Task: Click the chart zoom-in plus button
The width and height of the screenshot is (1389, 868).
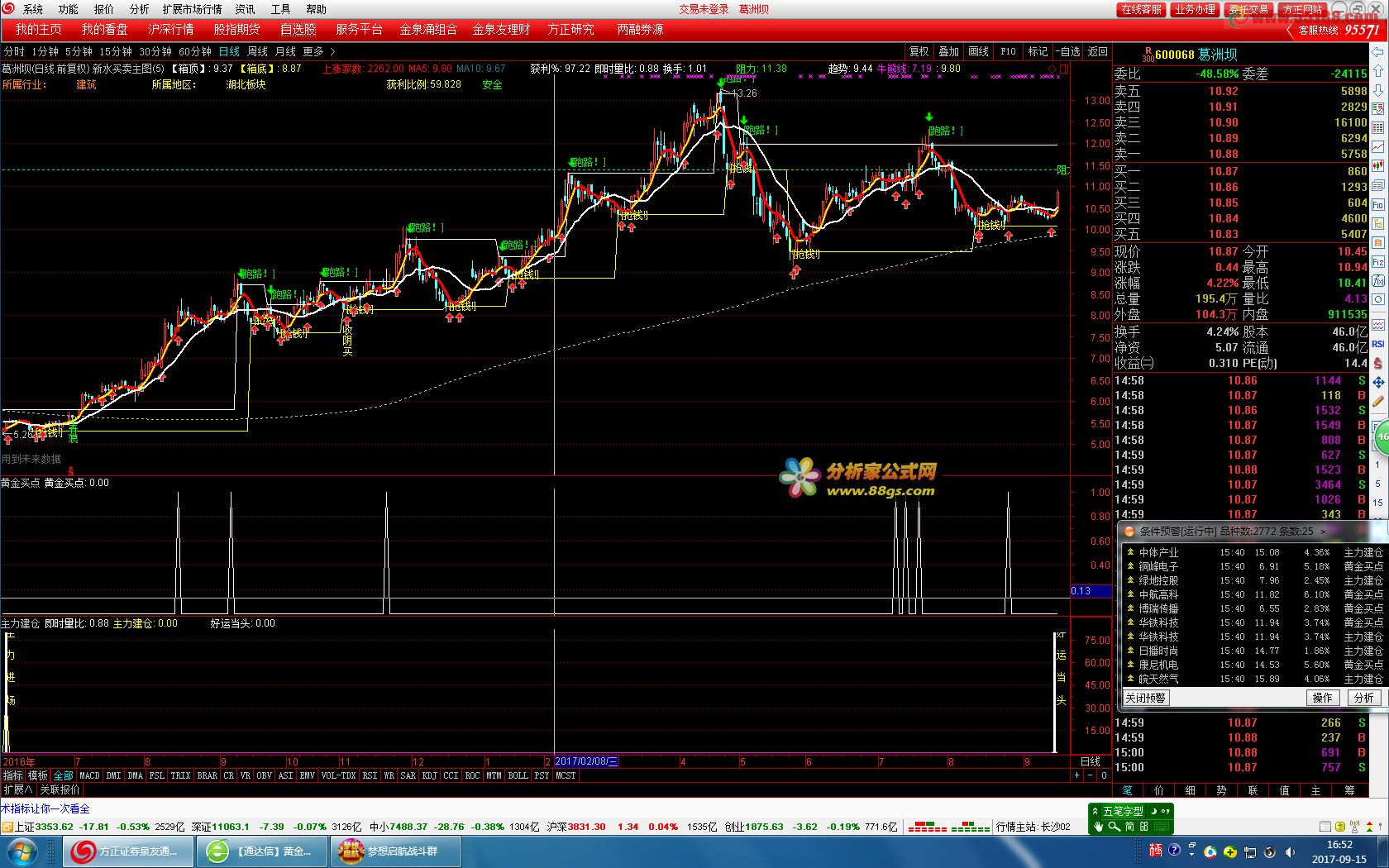Action: [1076, 775]
